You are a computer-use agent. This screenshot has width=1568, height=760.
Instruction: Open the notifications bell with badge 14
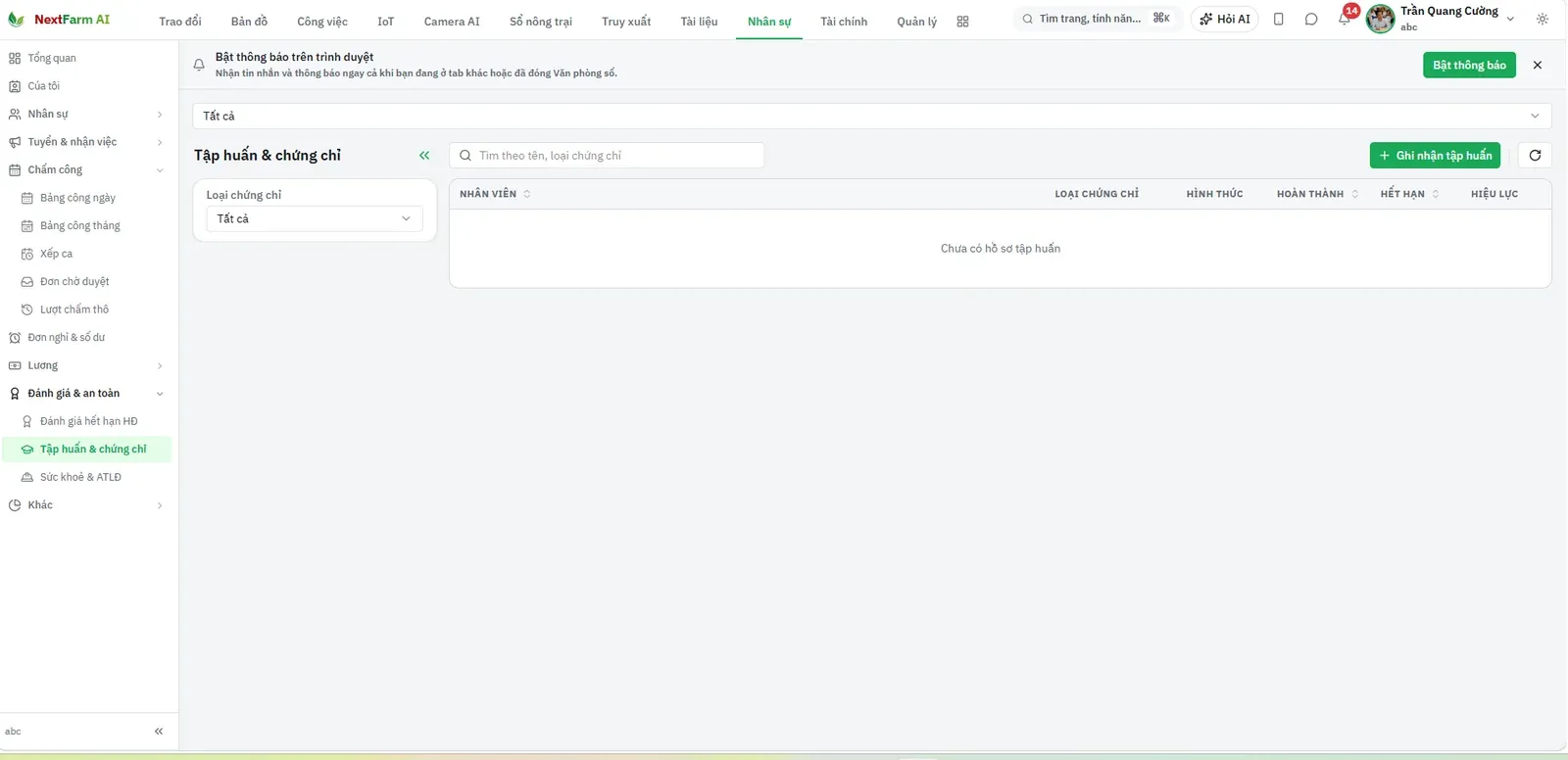(1345, 19)
